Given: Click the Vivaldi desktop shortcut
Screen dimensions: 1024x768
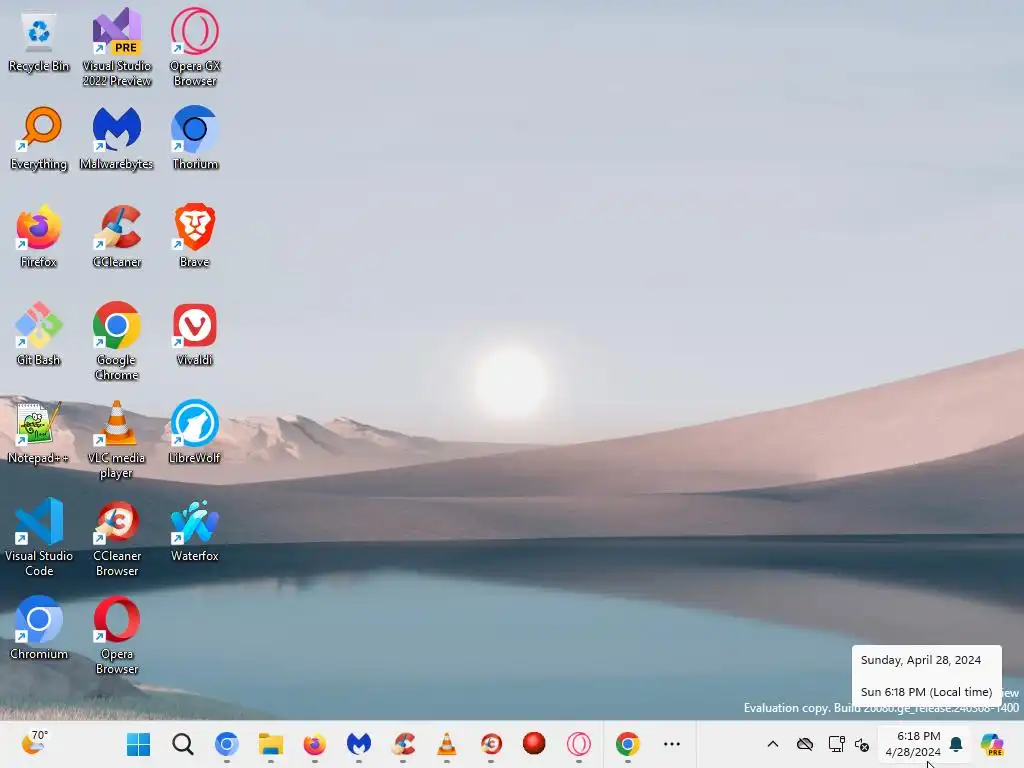Looking at the screenshot, I should pyautogui.click(x=195, y=334).
